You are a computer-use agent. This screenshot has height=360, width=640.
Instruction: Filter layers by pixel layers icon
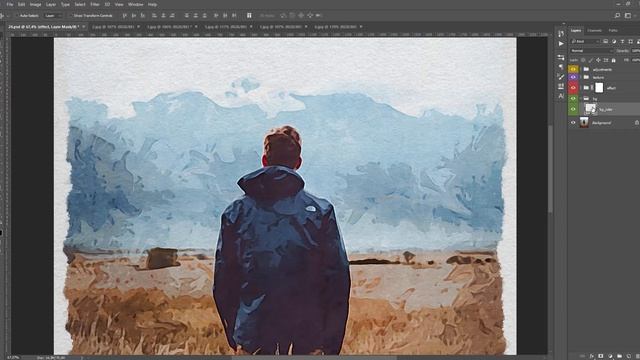tap(606, 41)
